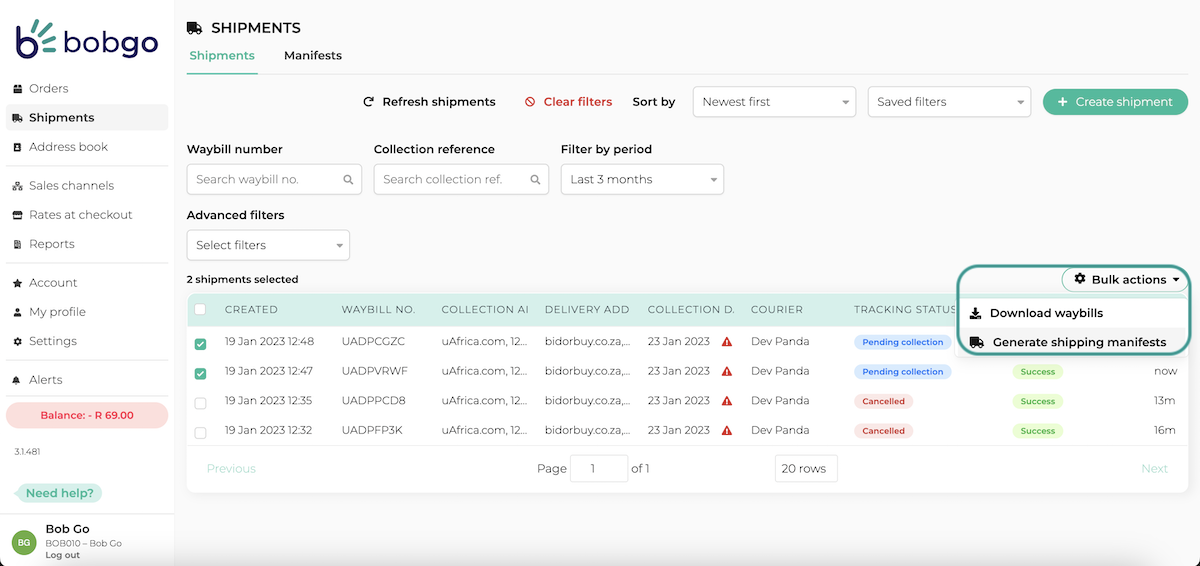
Task: Click the Success badge on UADPFP3K row
Action: [x=1037, y=431]
